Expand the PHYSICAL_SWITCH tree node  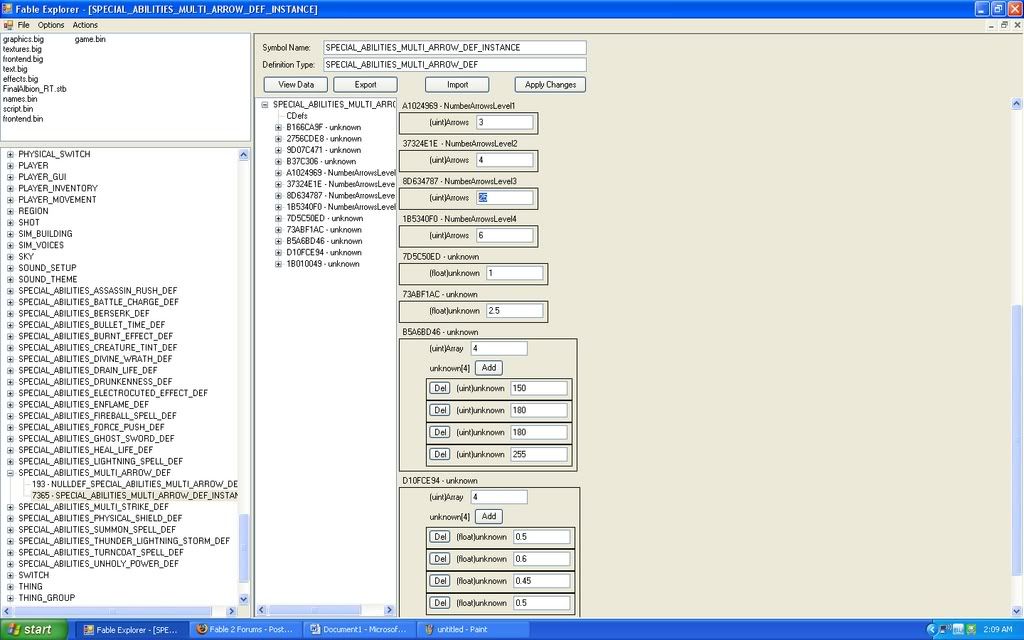coord(10,155)
